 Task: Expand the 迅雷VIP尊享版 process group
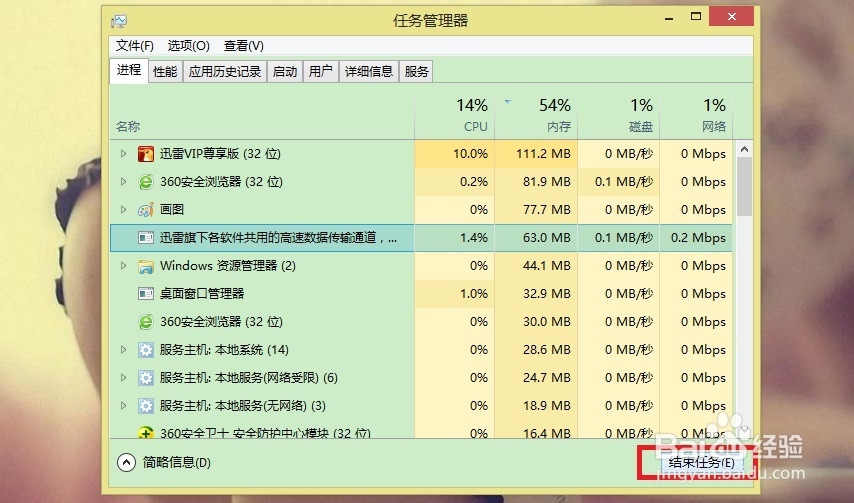point(124,154)
